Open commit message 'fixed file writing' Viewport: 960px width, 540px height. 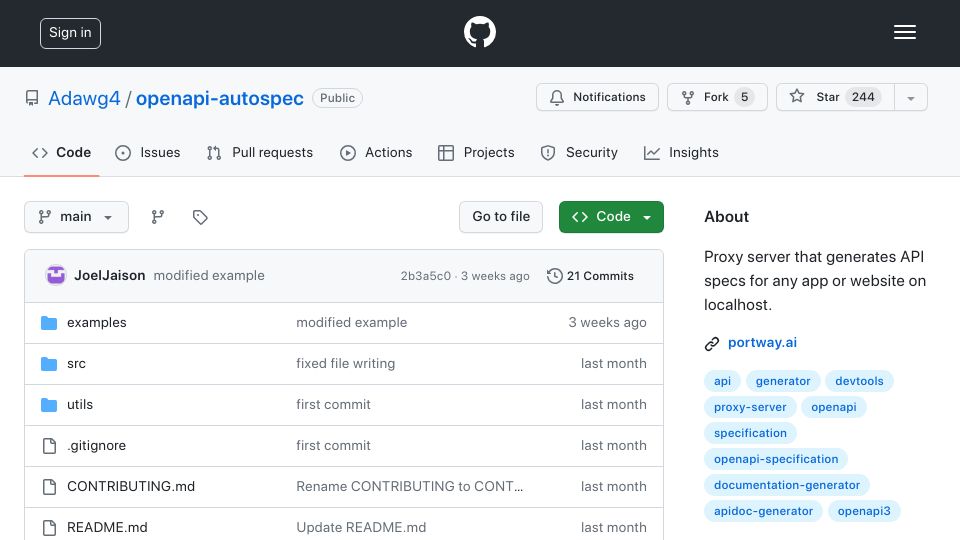[x=345, y=364]
